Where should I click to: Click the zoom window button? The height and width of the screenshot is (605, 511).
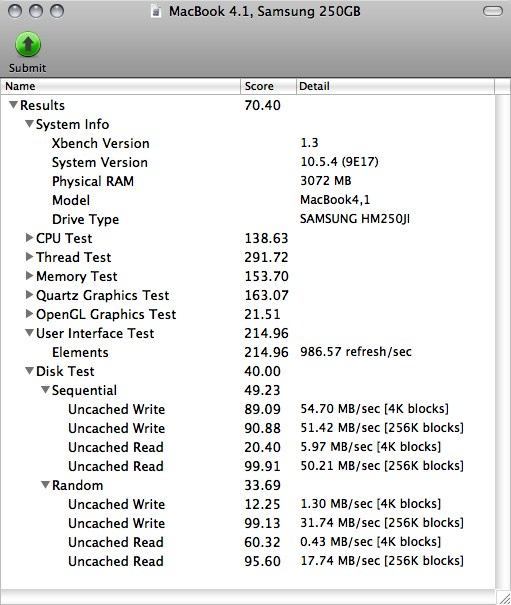coord(57,11)
